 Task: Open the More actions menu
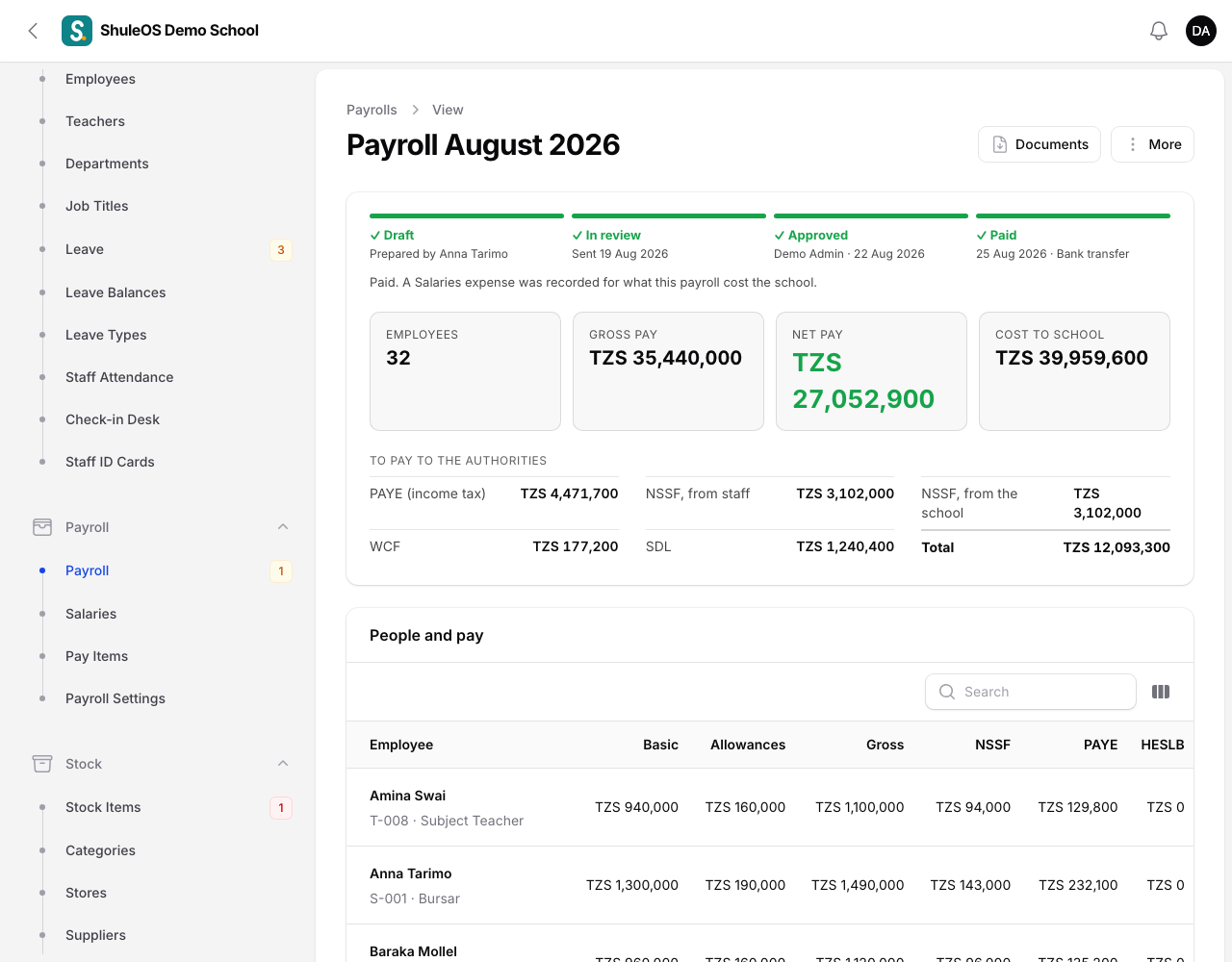[x=1152, y=144]
